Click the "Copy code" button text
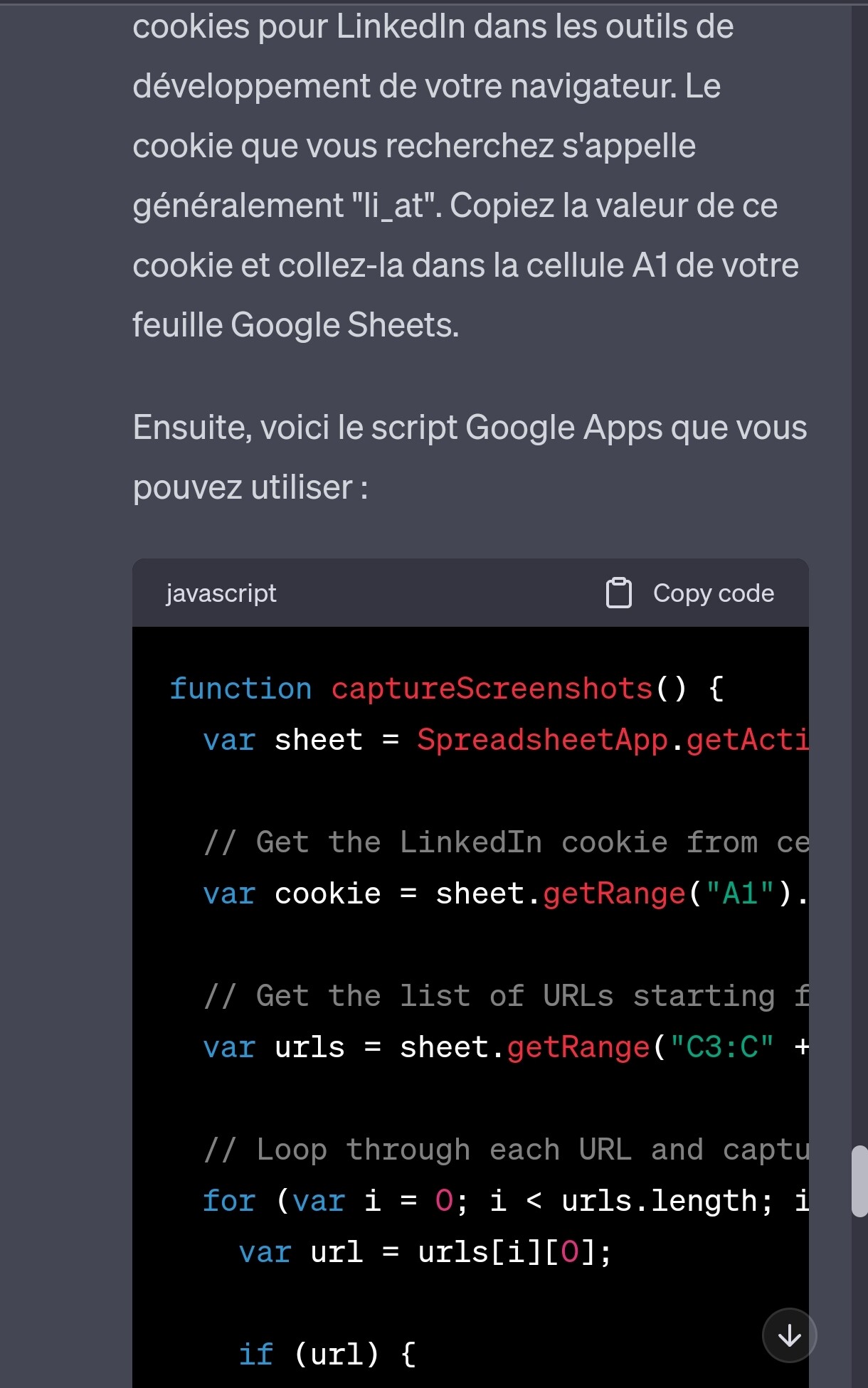868x1388 pixels. [x=714, y=593]
